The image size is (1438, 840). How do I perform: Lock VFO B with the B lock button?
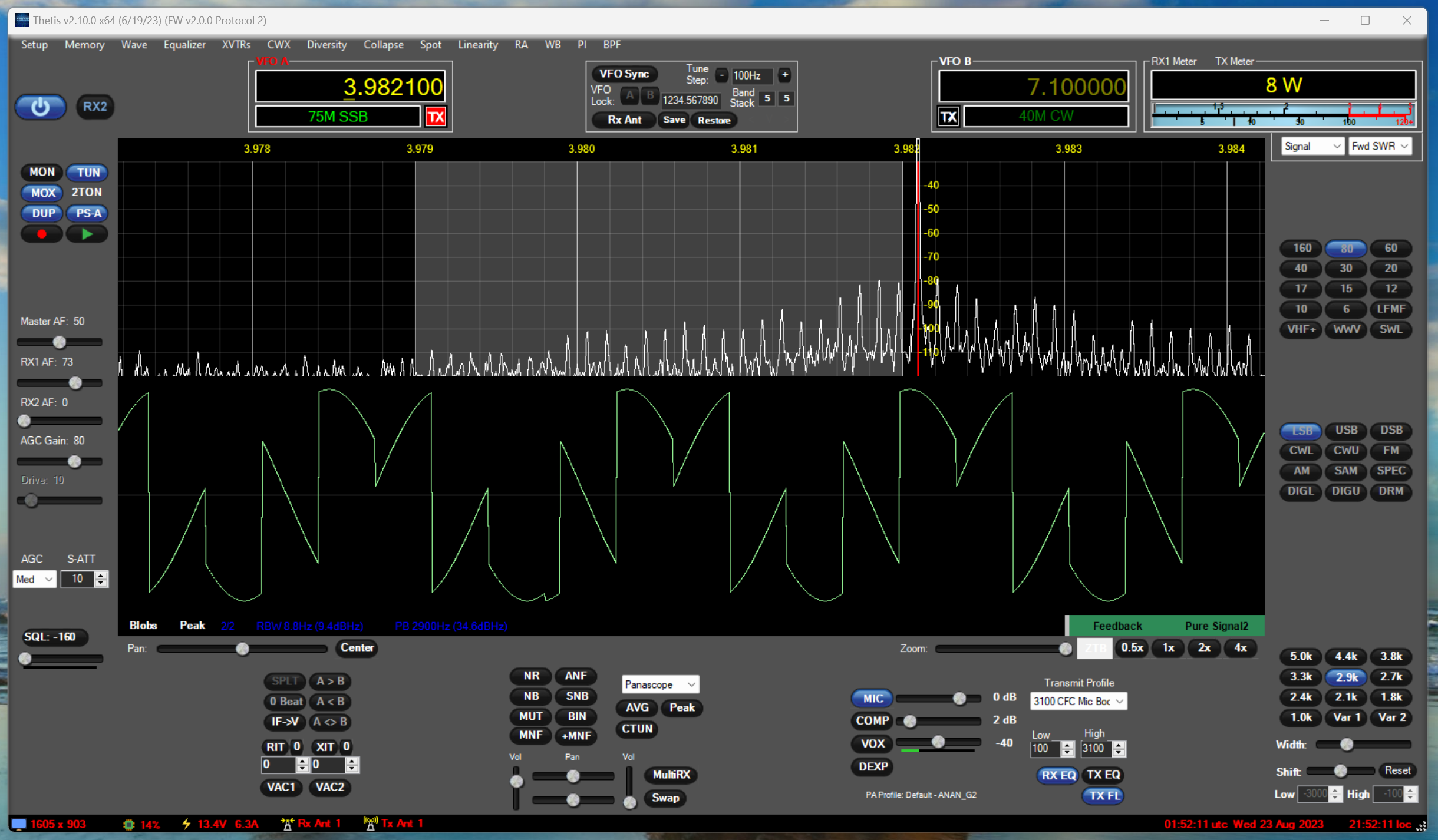pos(649,96)
